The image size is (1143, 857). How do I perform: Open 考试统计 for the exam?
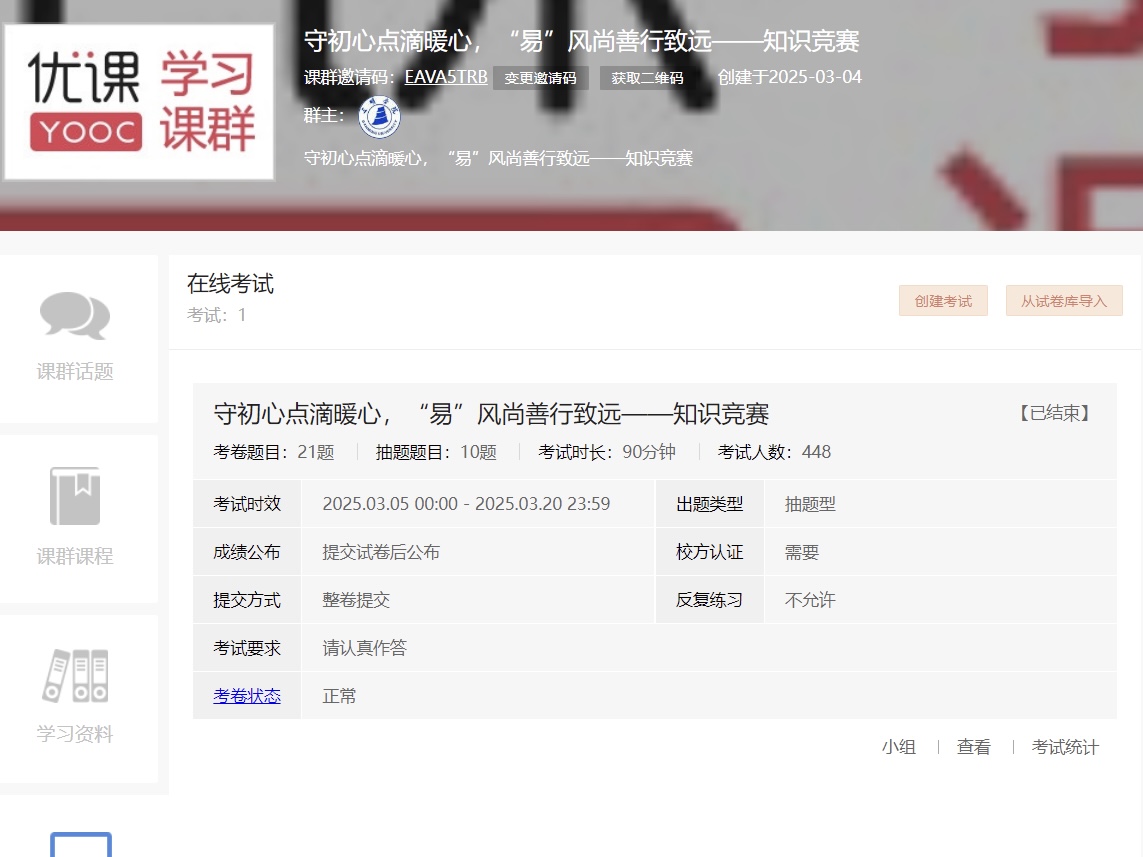pos(1065,747)
